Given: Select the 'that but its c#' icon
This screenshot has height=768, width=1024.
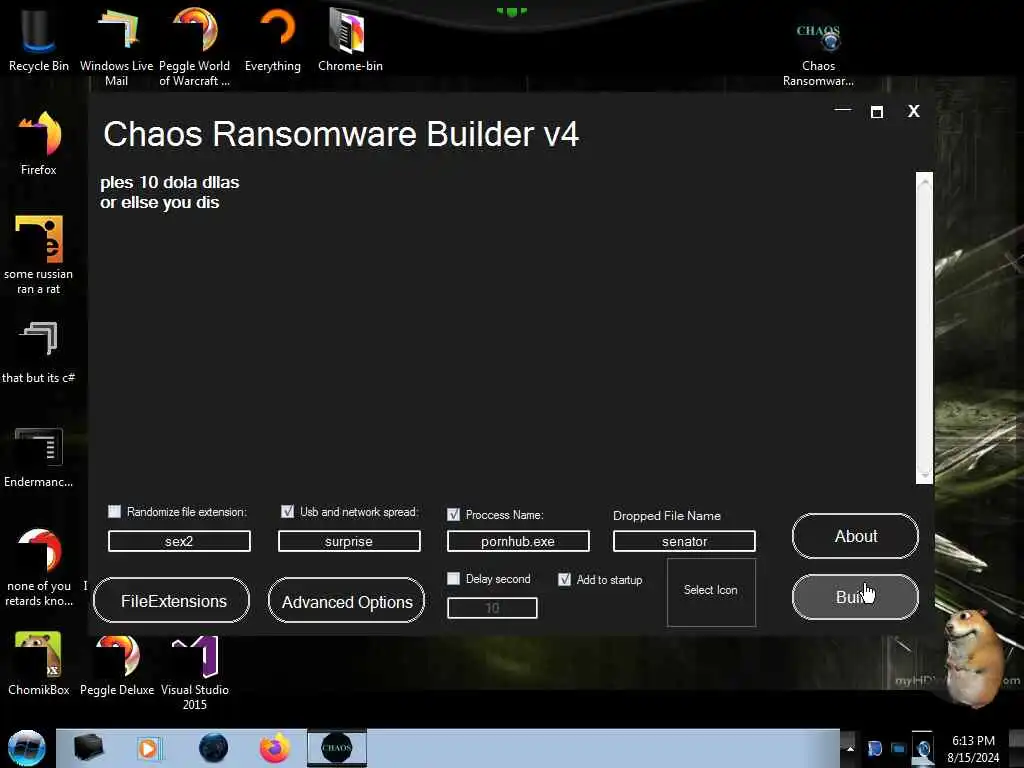Looking at the screenshot, I should [39, 353].
